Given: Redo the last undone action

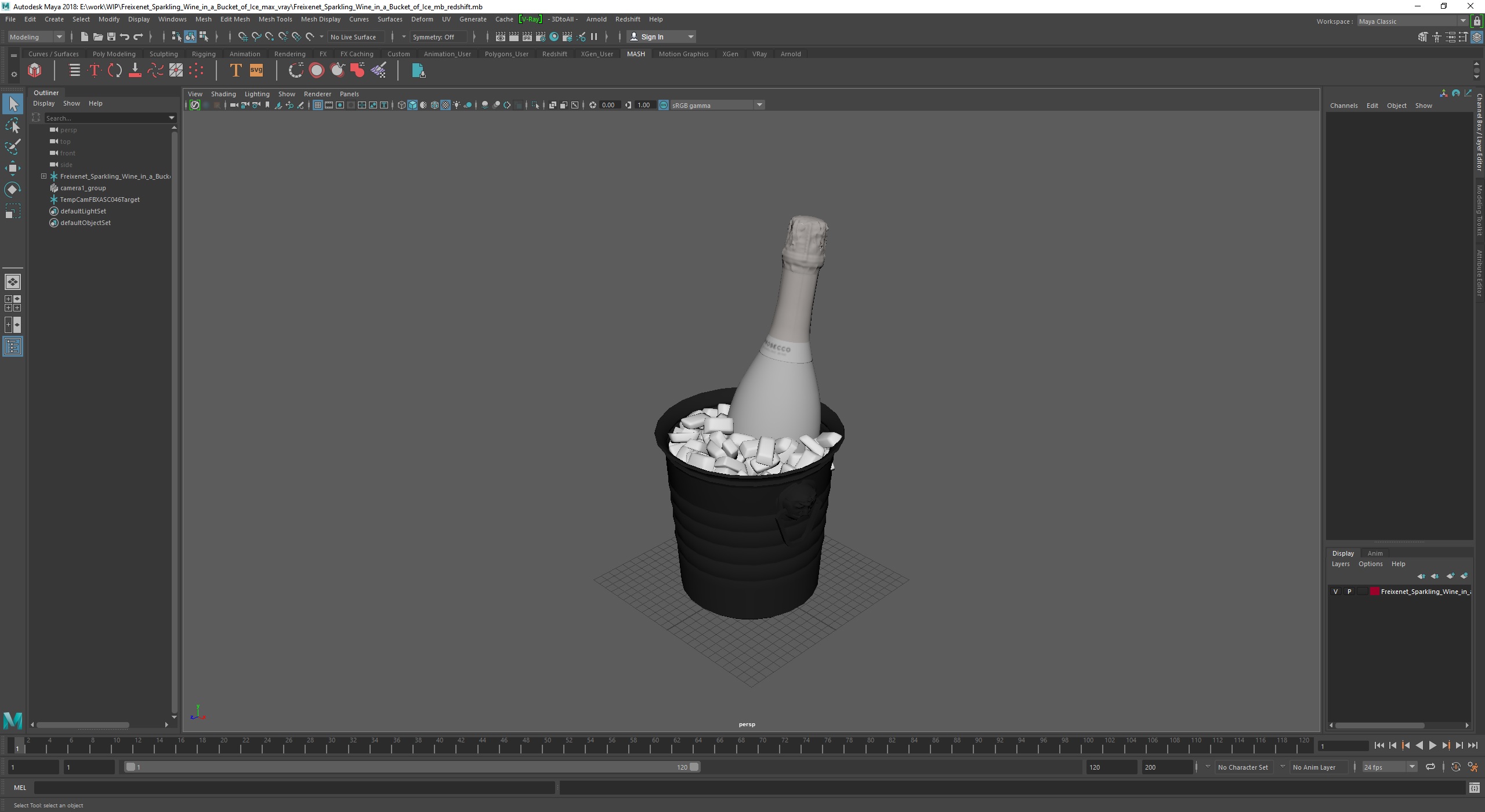Looking at the screenshot, I should (x=138, y=37).
